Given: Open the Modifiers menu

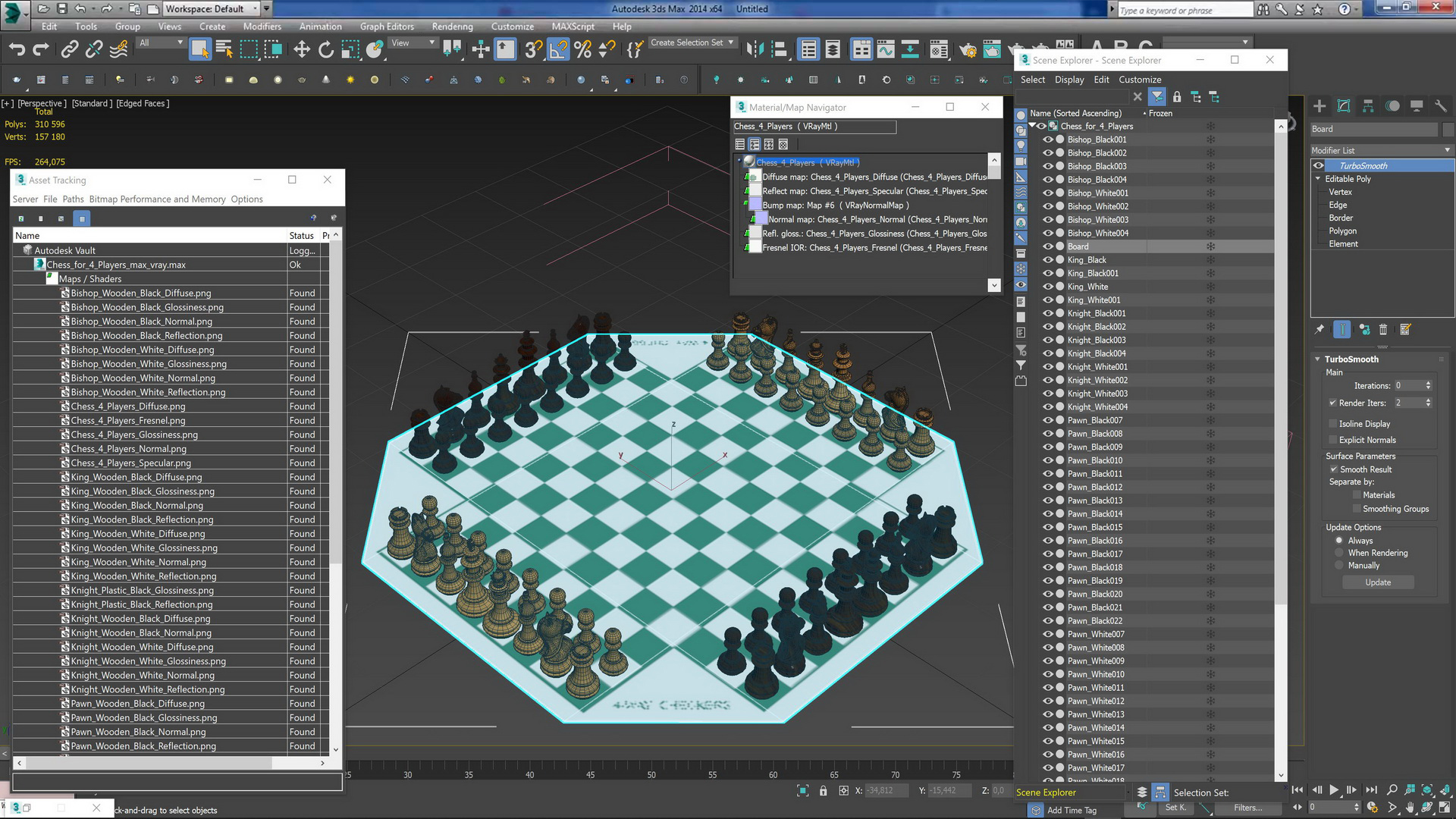Looking at the screenshot, I should pos(262,27).
